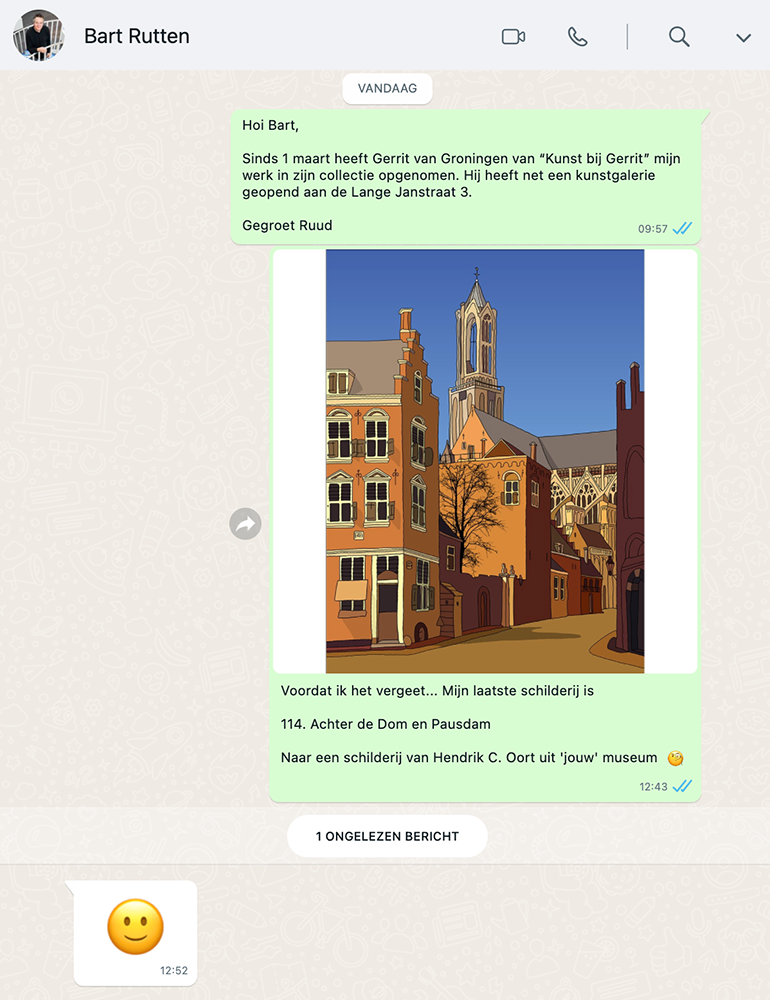Click the read receipt ticks next to 09:57

point(682,228)
